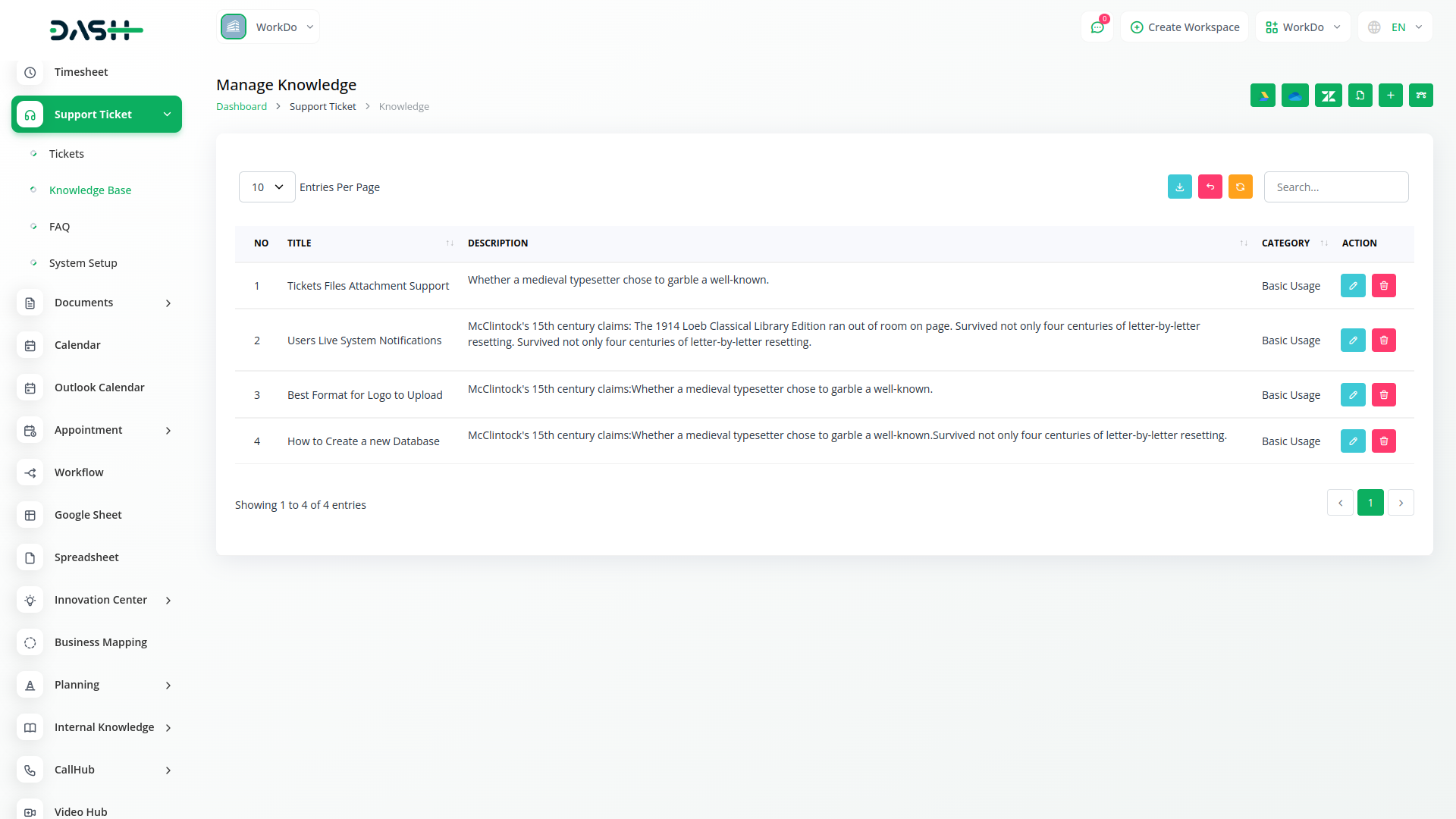The height and width of the screenshot is (819, 1456).
Task: Edit the Users Live System Notifications entry
Action: click(1353, 340)
